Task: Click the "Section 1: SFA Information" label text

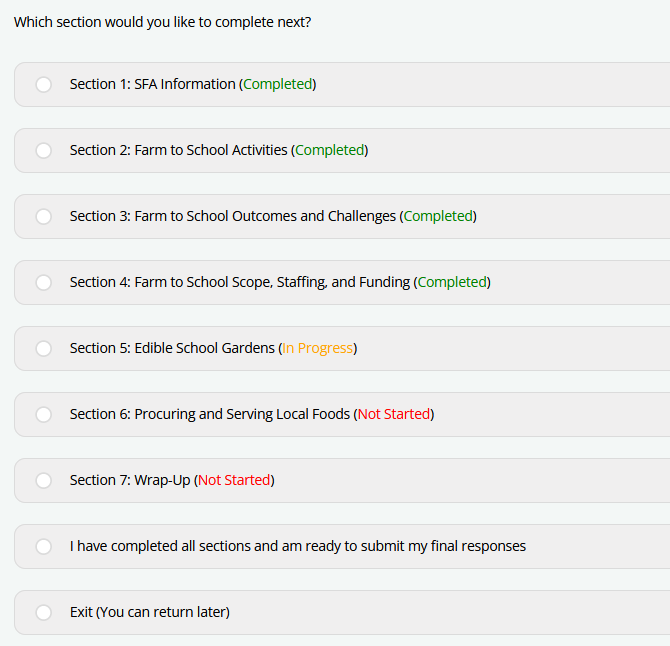Action: [x=152, y=85]
